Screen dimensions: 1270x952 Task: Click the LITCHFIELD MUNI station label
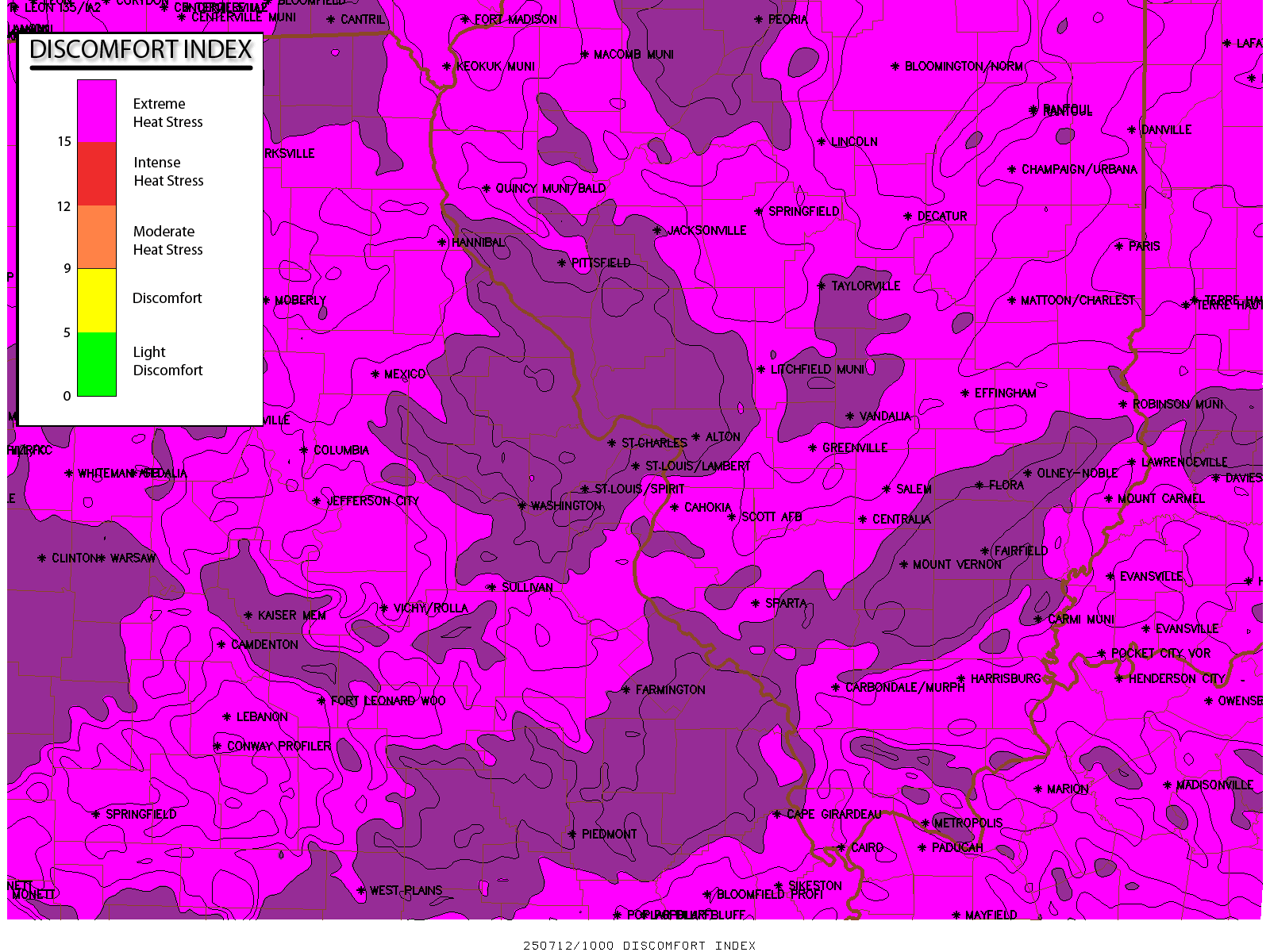818,370
